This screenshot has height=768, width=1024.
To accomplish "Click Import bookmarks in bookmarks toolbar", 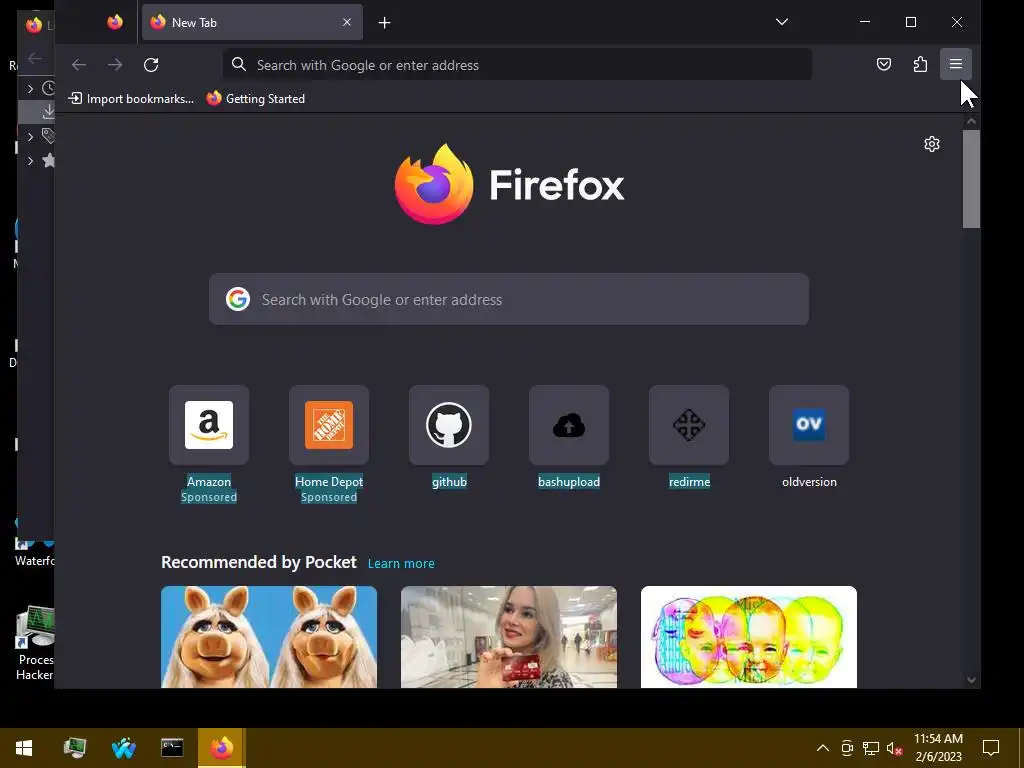I will pos(131,99).
